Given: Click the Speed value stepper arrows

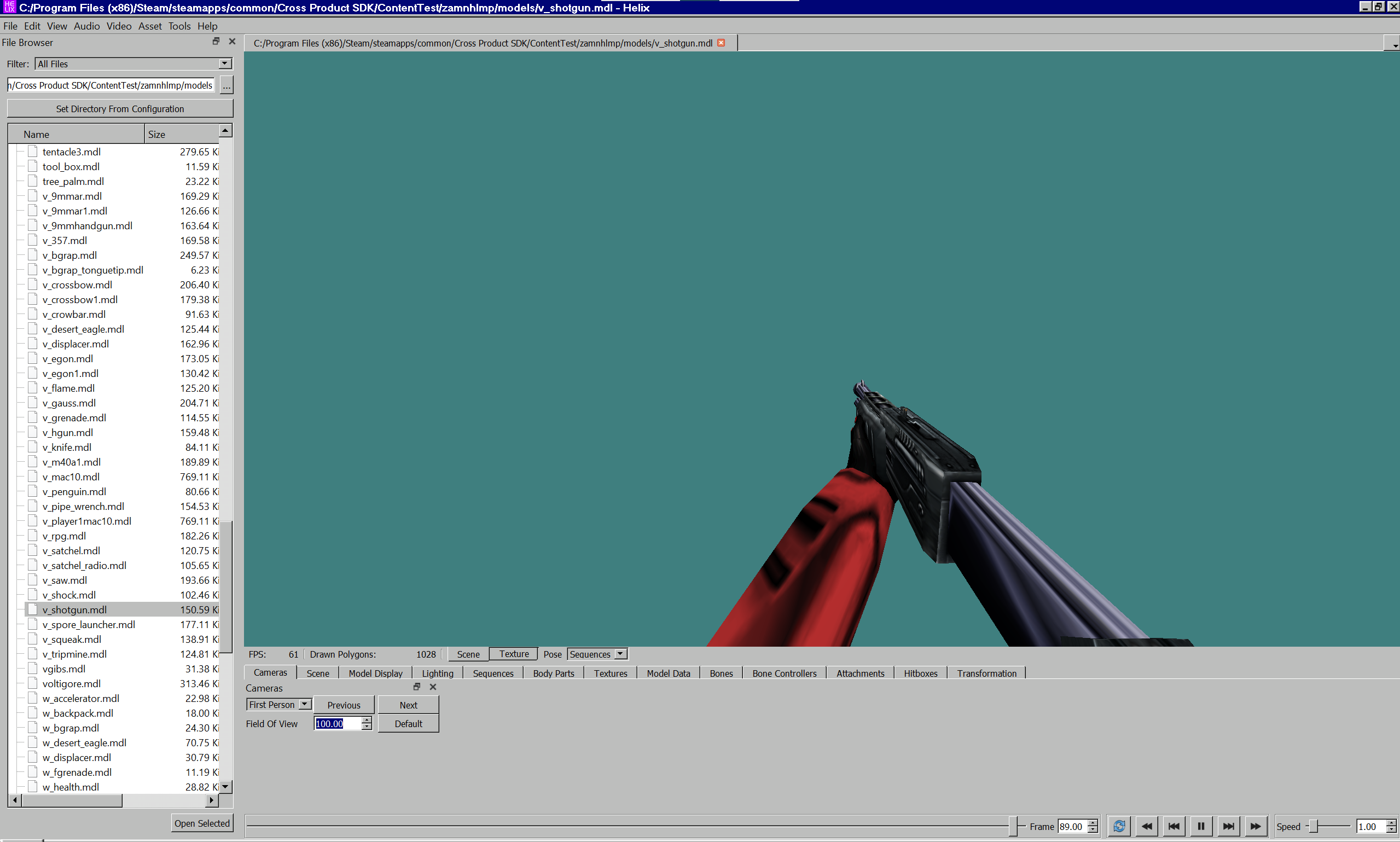Looking at the screenshot, I should tap(1391, 826).
